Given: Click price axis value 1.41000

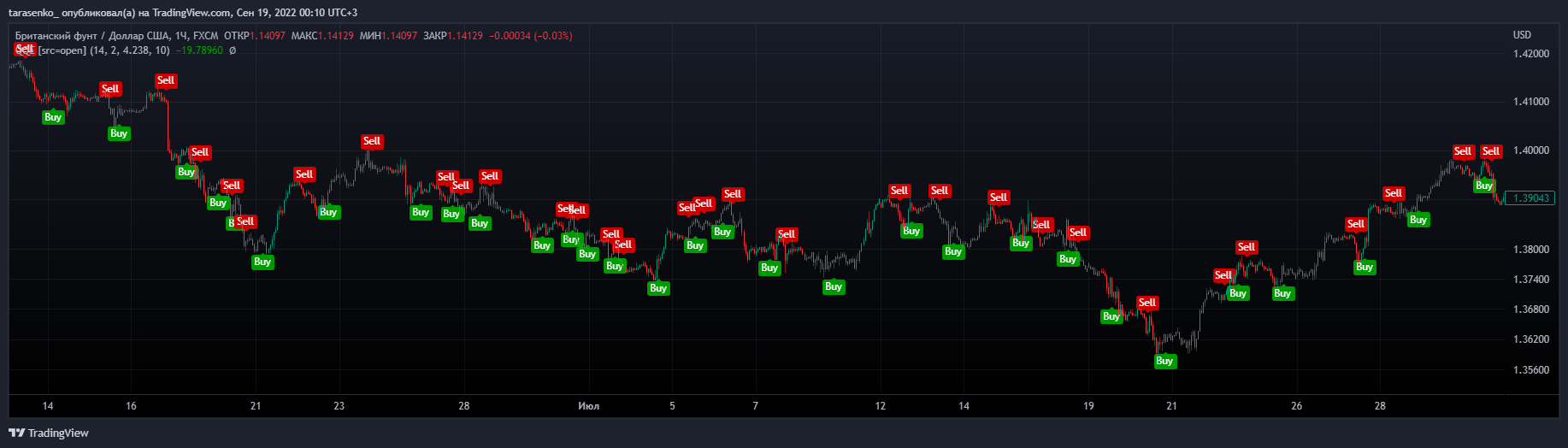Looking at the screenshot, I should coord(1530,102).
